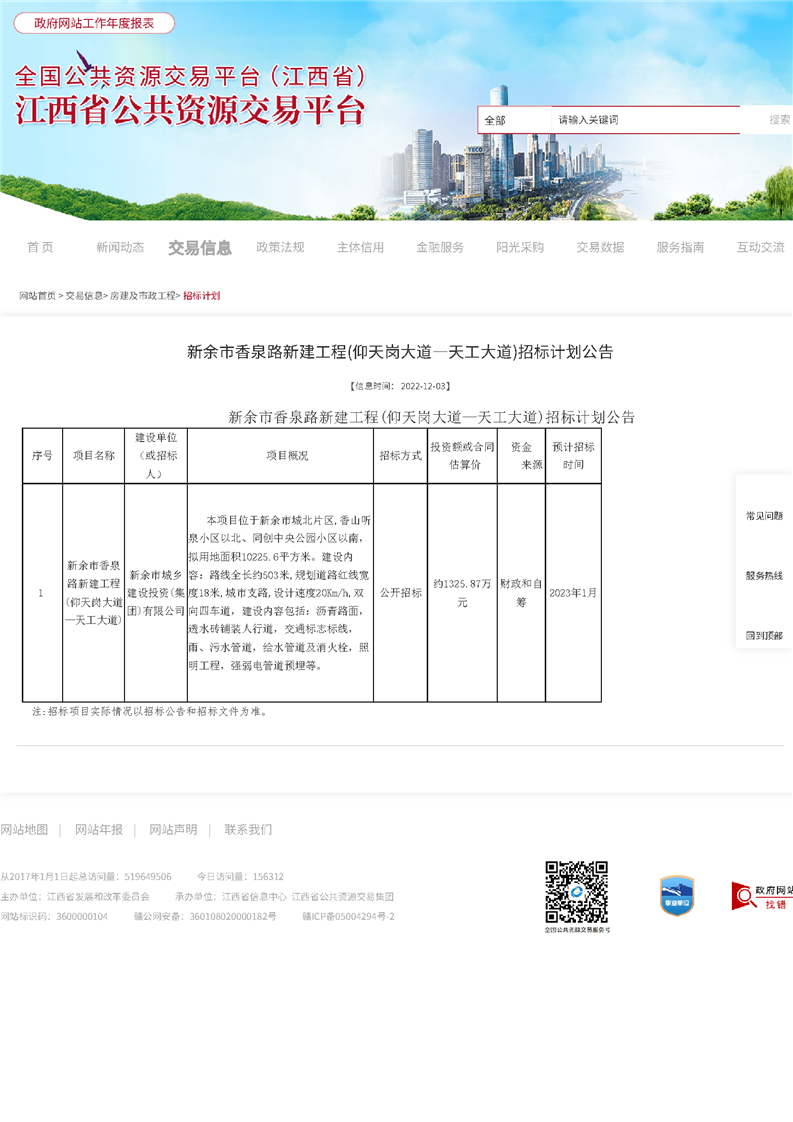Navigate to 阳光采购 section
The width and height of the screenshot is (793, 1122).
click(x=520, y=247)
